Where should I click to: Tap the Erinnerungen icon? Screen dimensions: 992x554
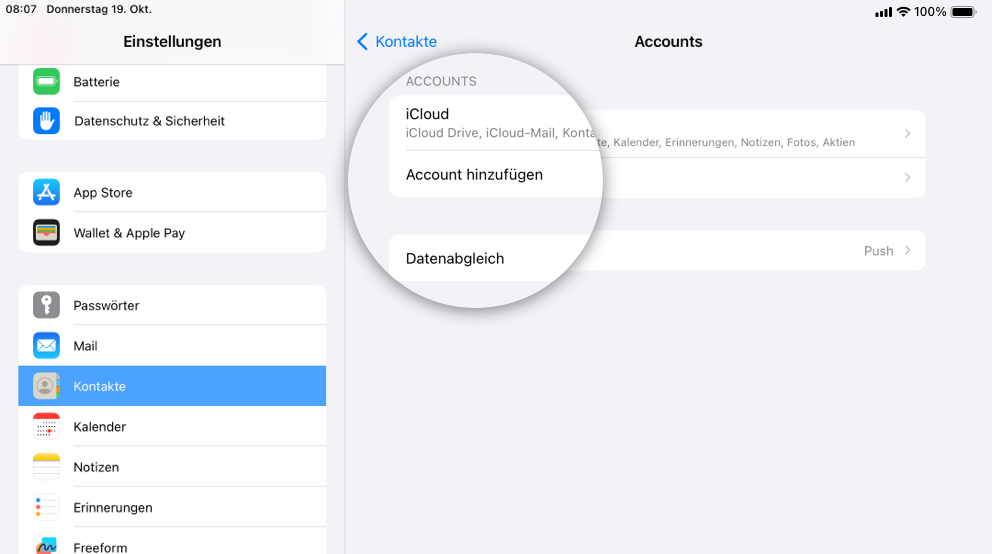point(46,507)
